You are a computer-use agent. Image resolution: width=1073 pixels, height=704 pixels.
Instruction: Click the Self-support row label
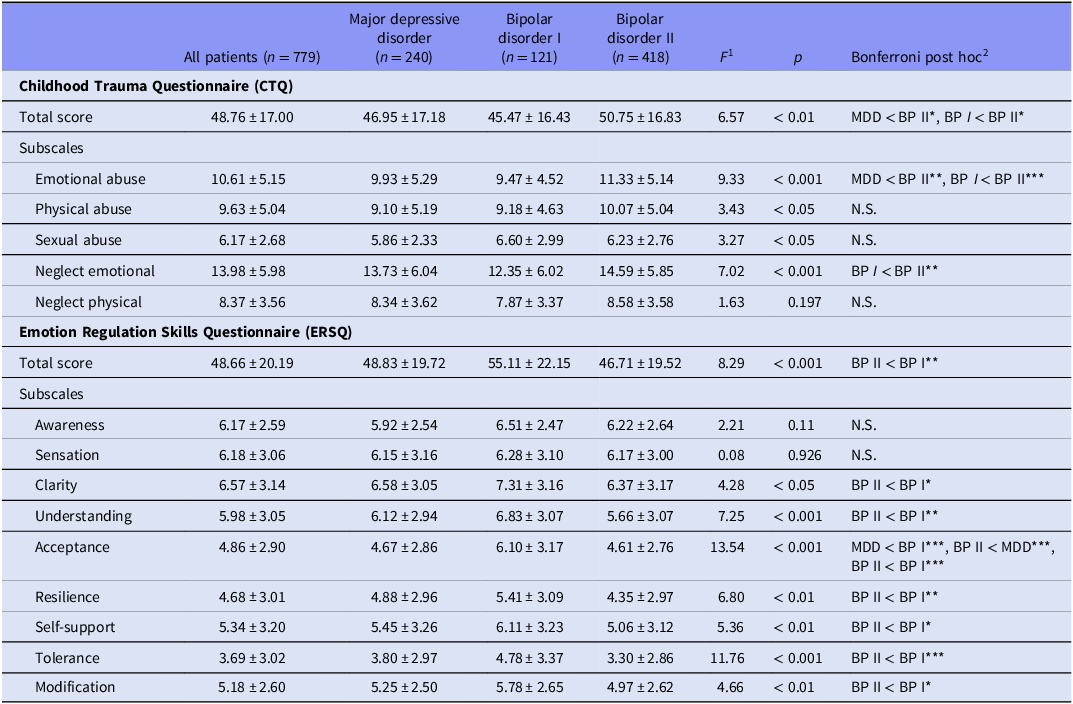tap(75, 627)
